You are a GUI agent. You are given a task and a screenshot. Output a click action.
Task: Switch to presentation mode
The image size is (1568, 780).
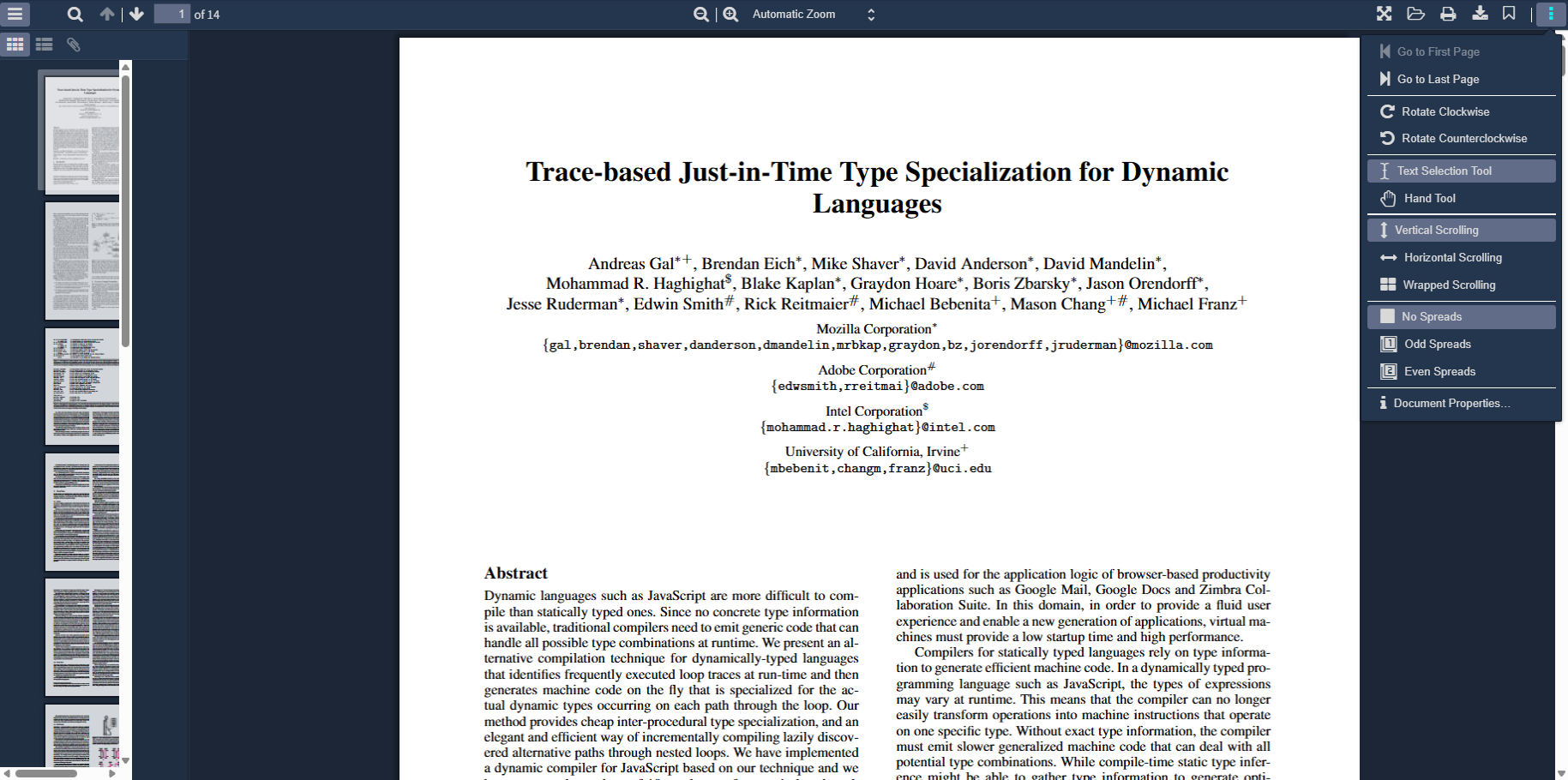[1385, 14]
